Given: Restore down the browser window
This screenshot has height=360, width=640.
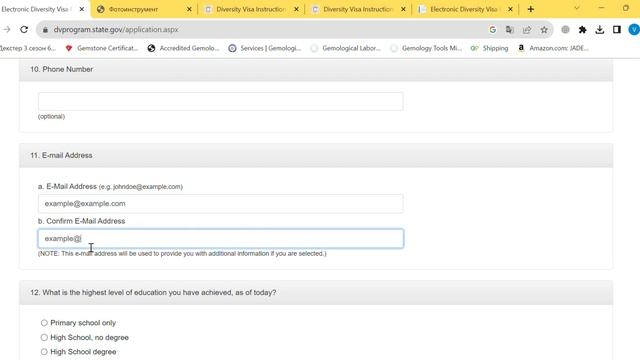Looking at the screenshot, I should (626, 8).
